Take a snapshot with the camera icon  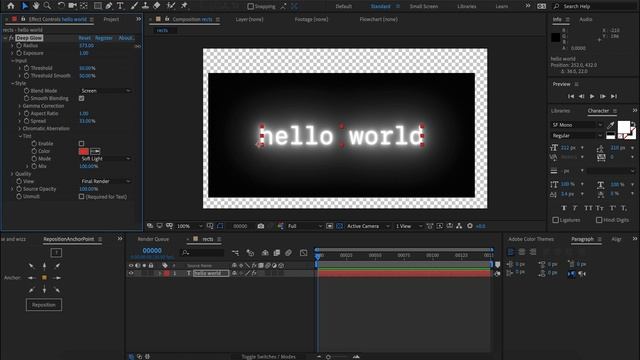pos(261,226)
